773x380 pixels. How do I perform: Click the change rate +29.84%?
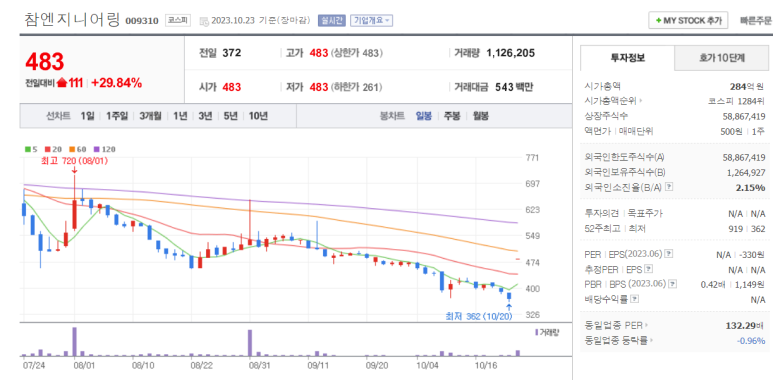(116, 83)
